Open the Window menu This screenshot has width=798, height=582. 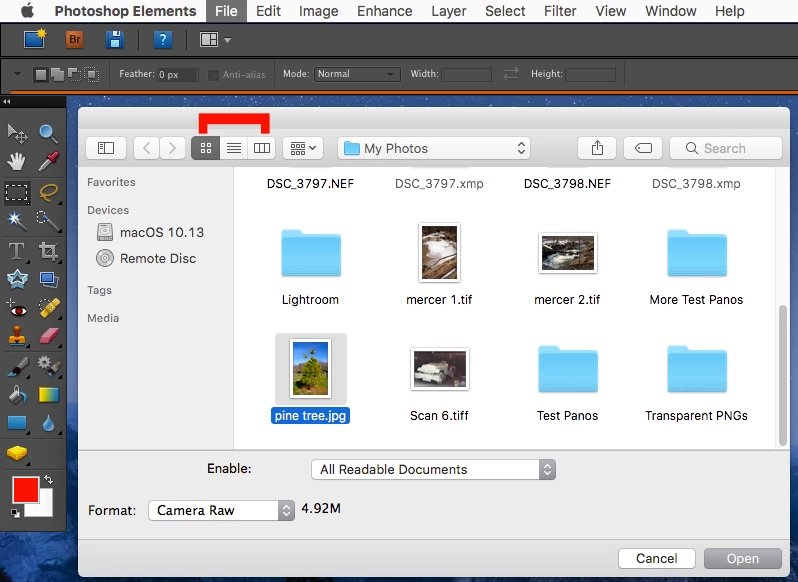pyautogui.click(x=670, y=11)
